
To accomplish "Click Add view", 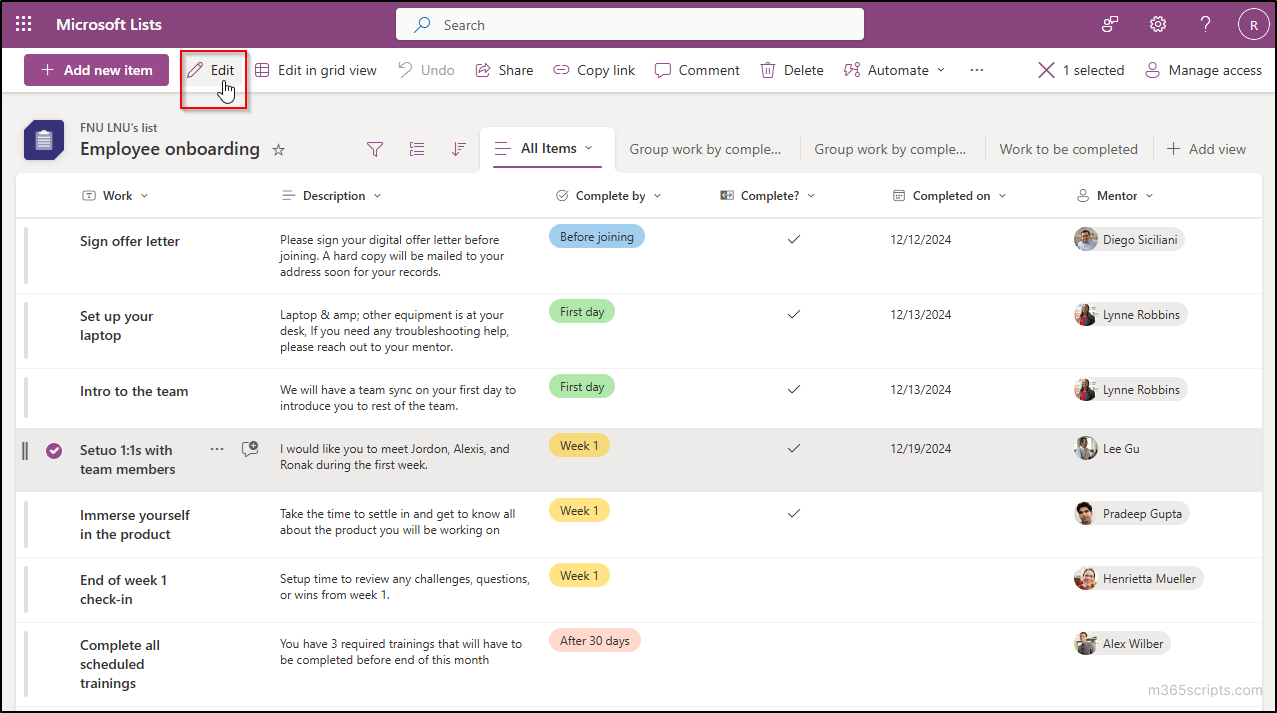I will pos(1207,149).
